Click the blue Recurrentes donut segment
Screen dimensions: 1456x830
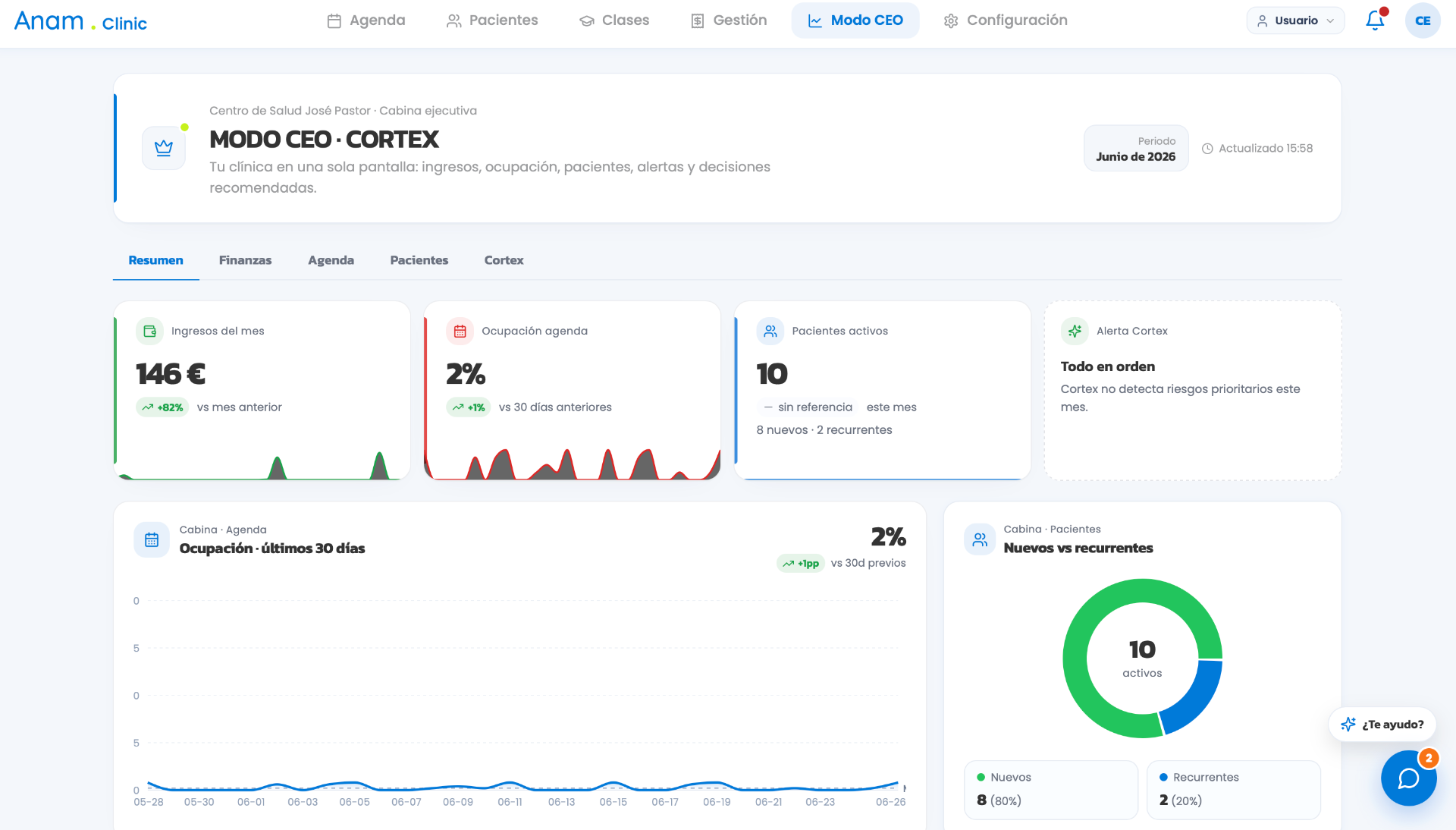1198,702
